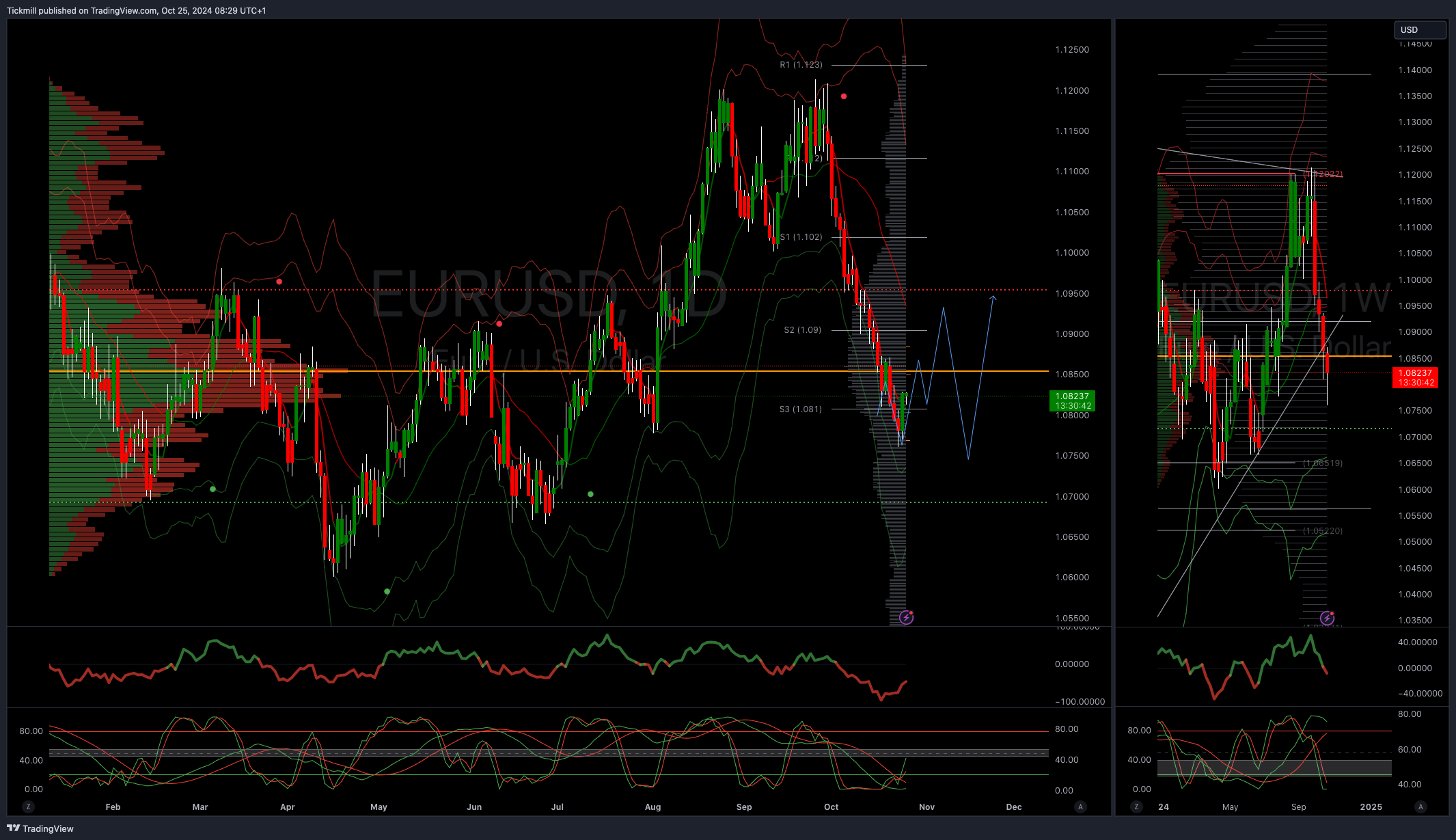Click the timezone Z icon on daily chart
Image resolution: width=1456 pixels, height=840 pixels.
28,807
